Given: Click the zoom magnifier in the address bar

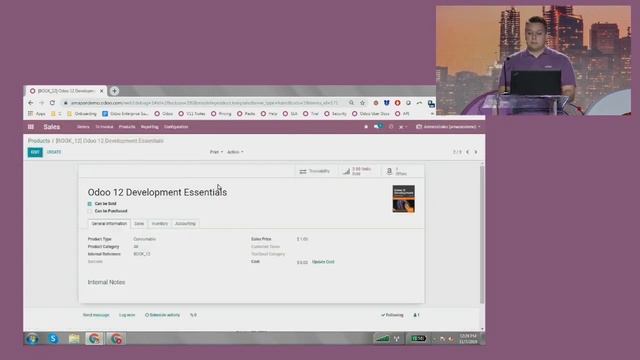Looking at the screenshot, I should pos(351,103).
